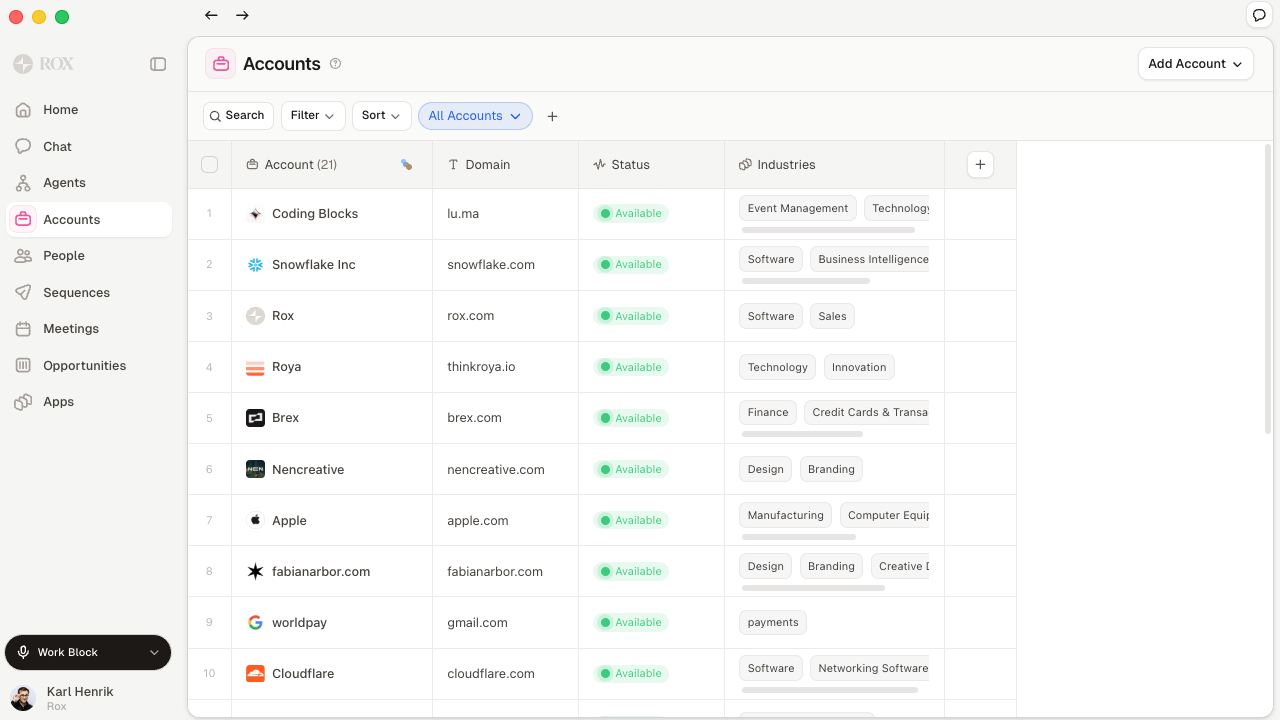
Task: Open the Home page
Action: (89, 110)
